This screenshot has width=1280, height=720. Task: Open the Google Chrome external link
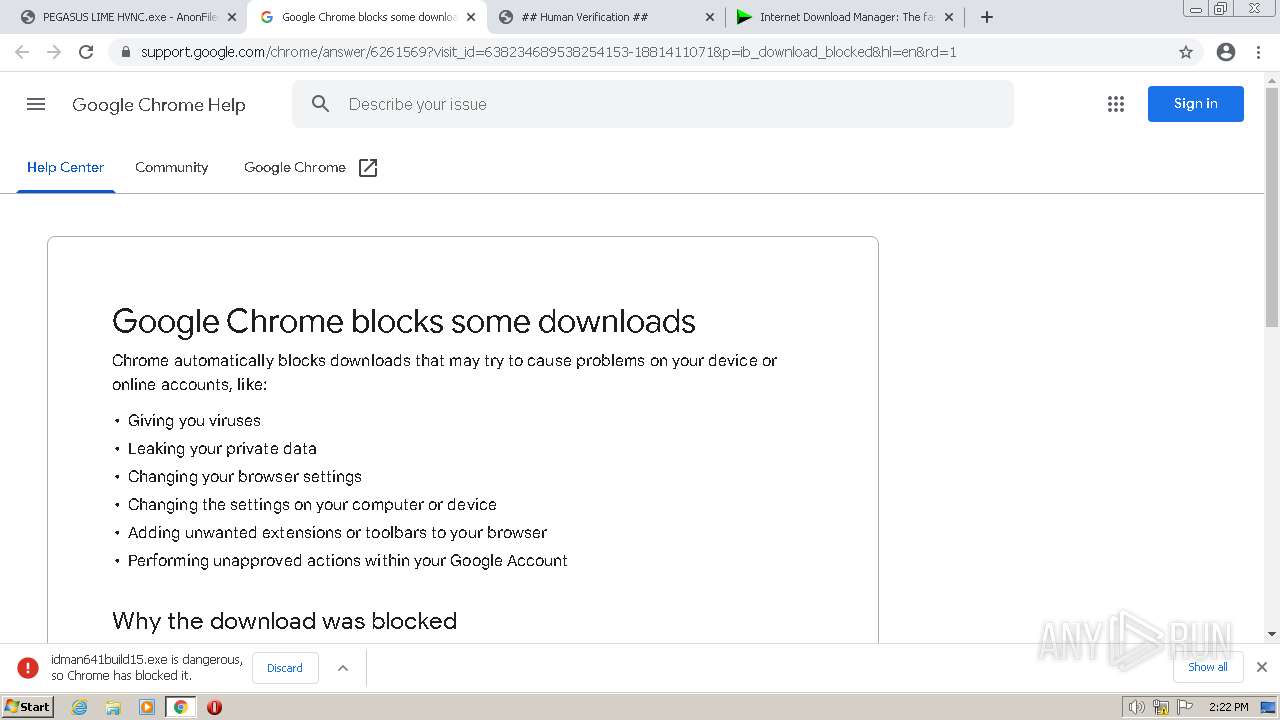tap(311, 167)
